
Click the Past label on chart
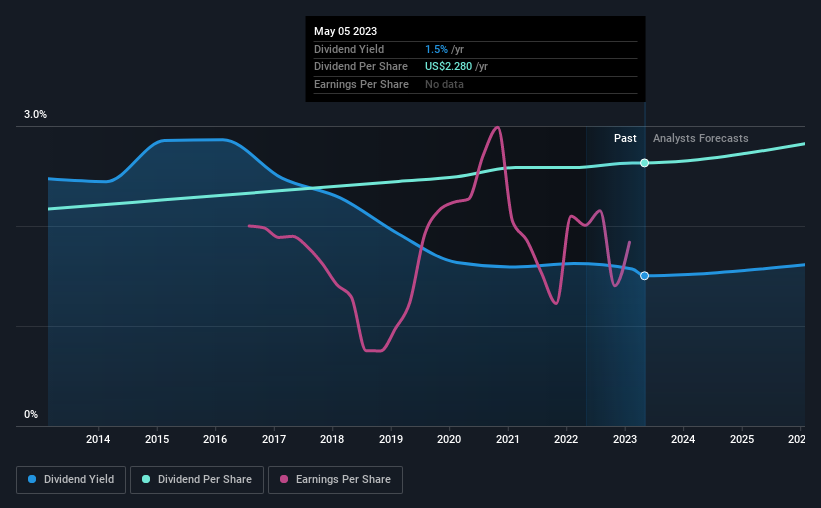click(x=625, y=138)
